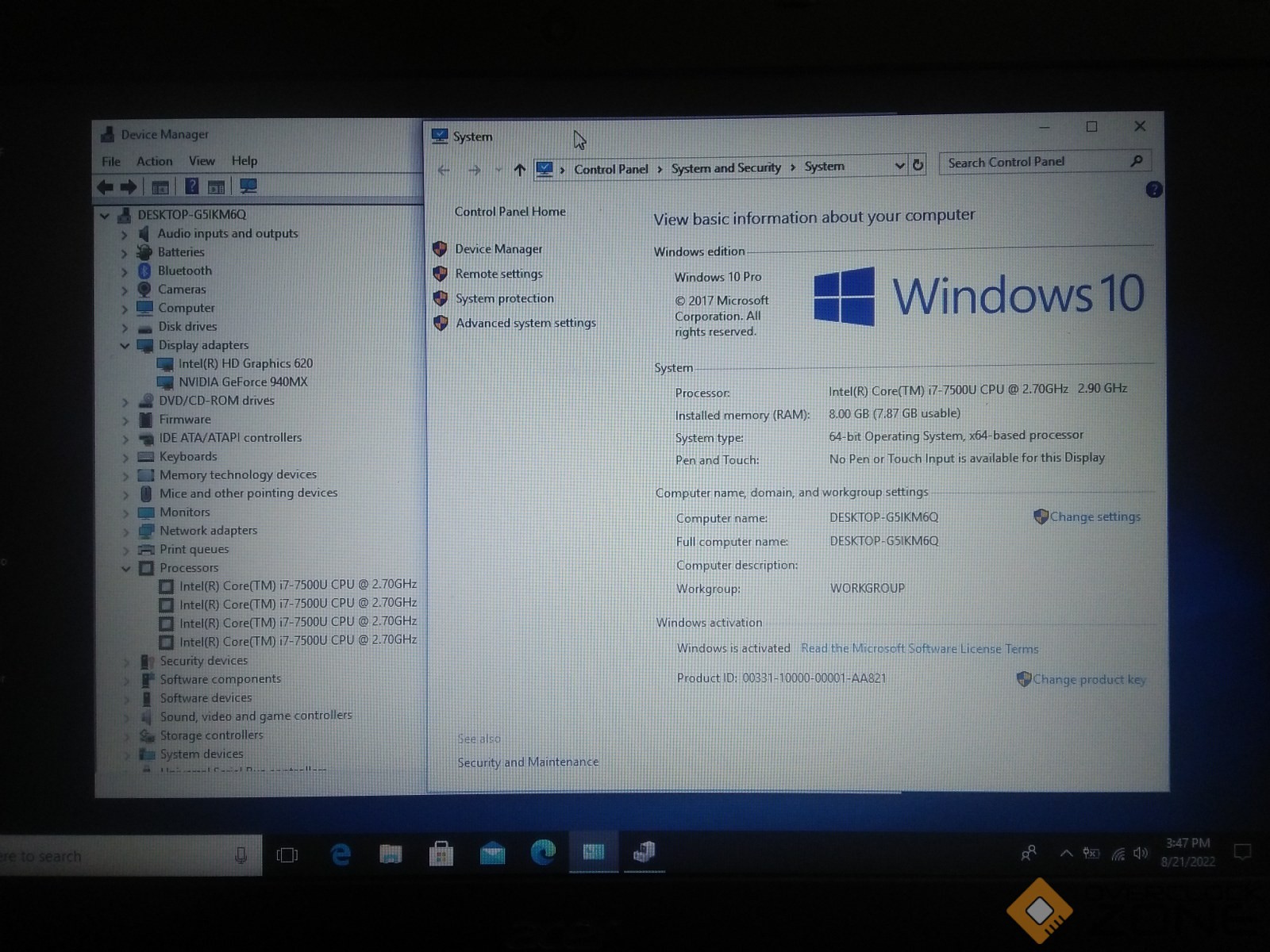This screenshot has height=952, width=1270.
Task: Open Remote settings
Action: tap(498, 274)
